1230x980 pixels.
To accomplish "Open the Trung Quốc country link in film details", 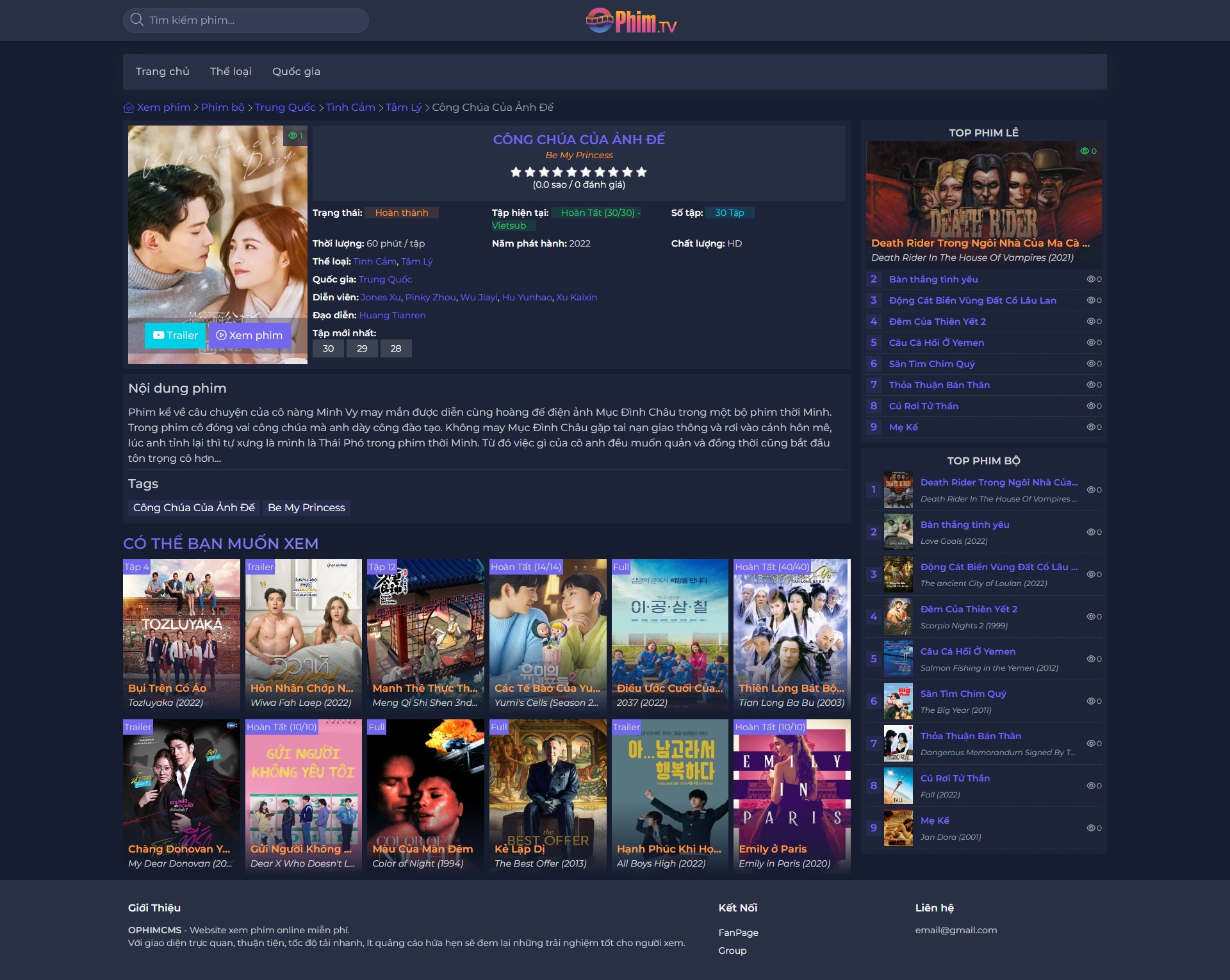I will [385, 279].
